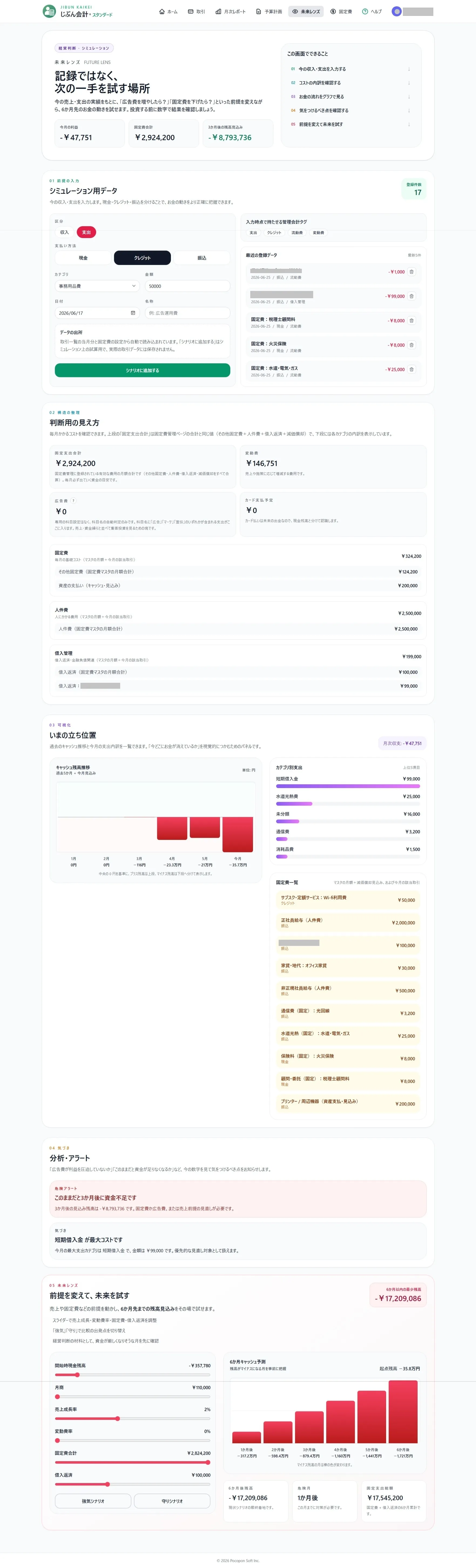The width and height of the screenshot is (476, 1568).
Task: Click the 取引 card icon in navigation
Action: (x=191, y=12)
